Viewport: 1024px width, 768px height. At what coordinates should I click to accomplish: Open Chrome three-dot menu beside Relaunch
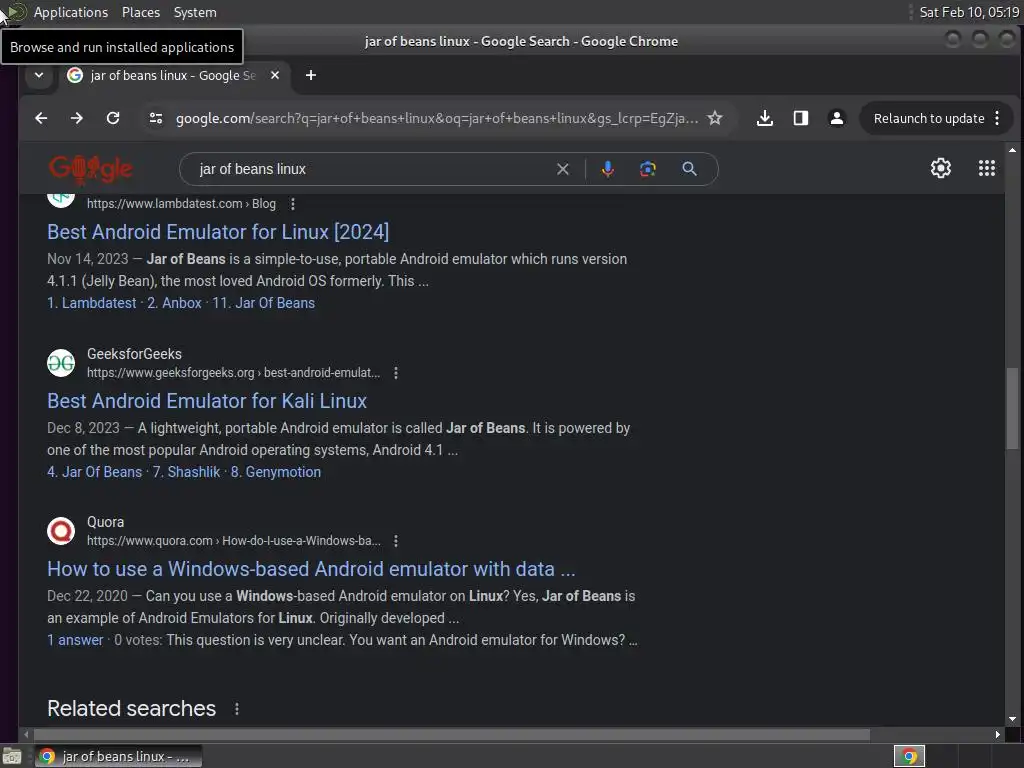(x=997, y=118)
